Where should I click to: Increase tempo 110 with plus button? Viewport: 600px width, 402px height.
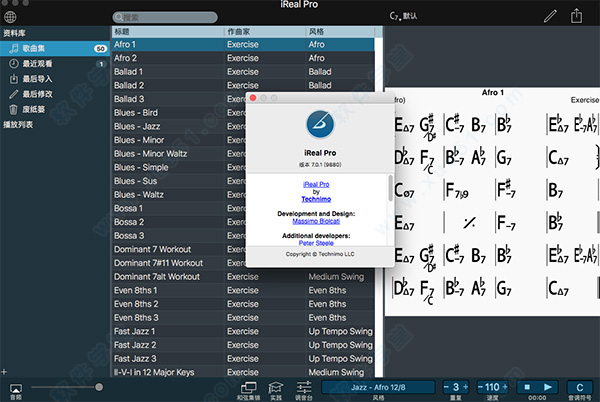[505, 387]
